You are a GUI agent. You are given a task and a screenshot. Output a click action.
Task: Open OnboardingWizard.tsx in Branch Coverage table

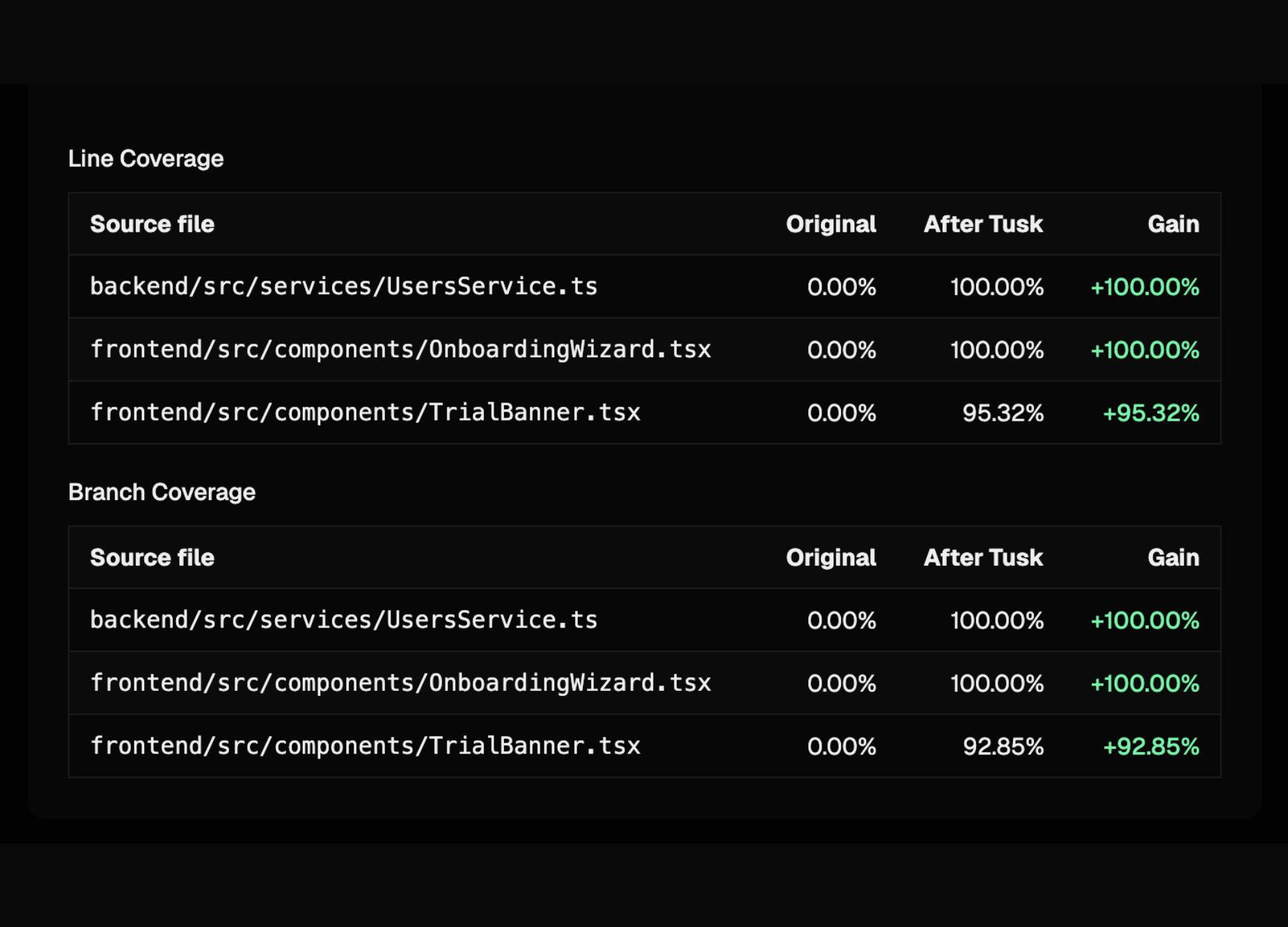pos(400,683)
